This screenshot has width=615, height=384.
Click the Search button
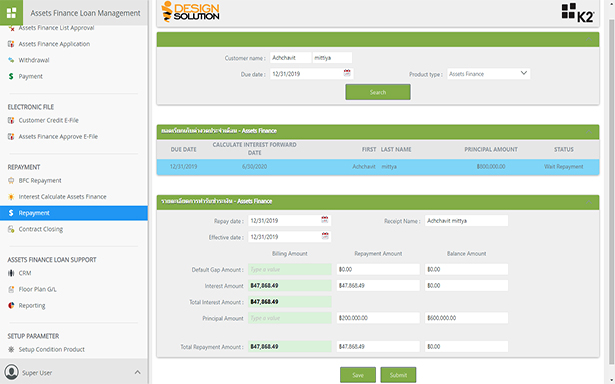click(378, 92)
